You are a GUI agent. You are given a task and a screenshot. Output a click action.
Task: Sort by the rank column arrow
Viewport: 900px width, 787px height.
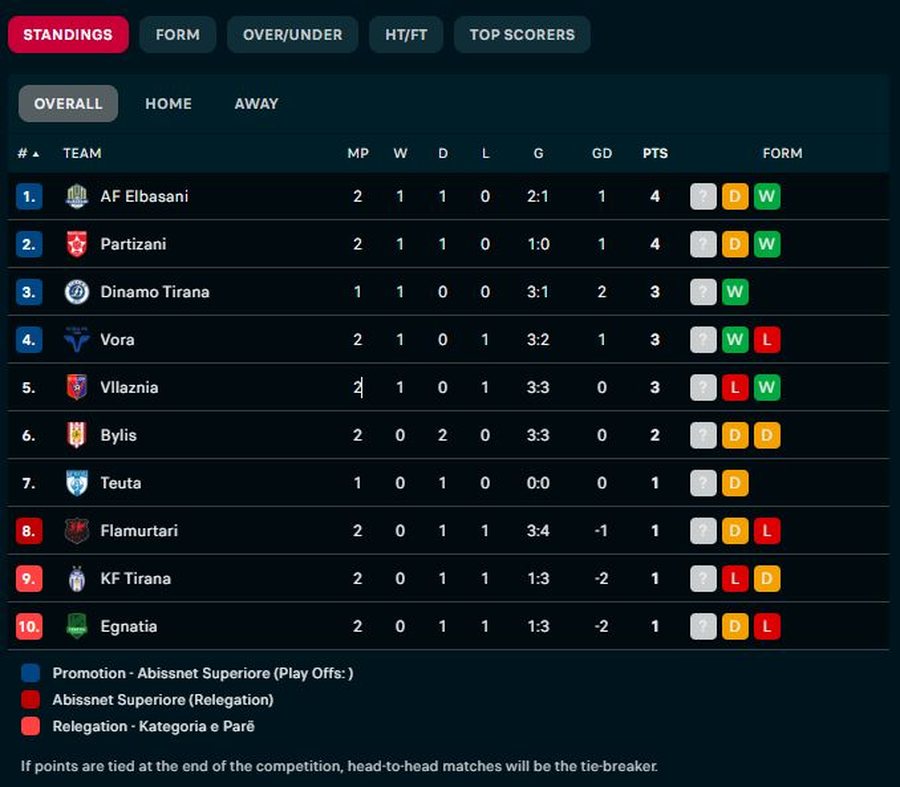(x=36, y=154)
